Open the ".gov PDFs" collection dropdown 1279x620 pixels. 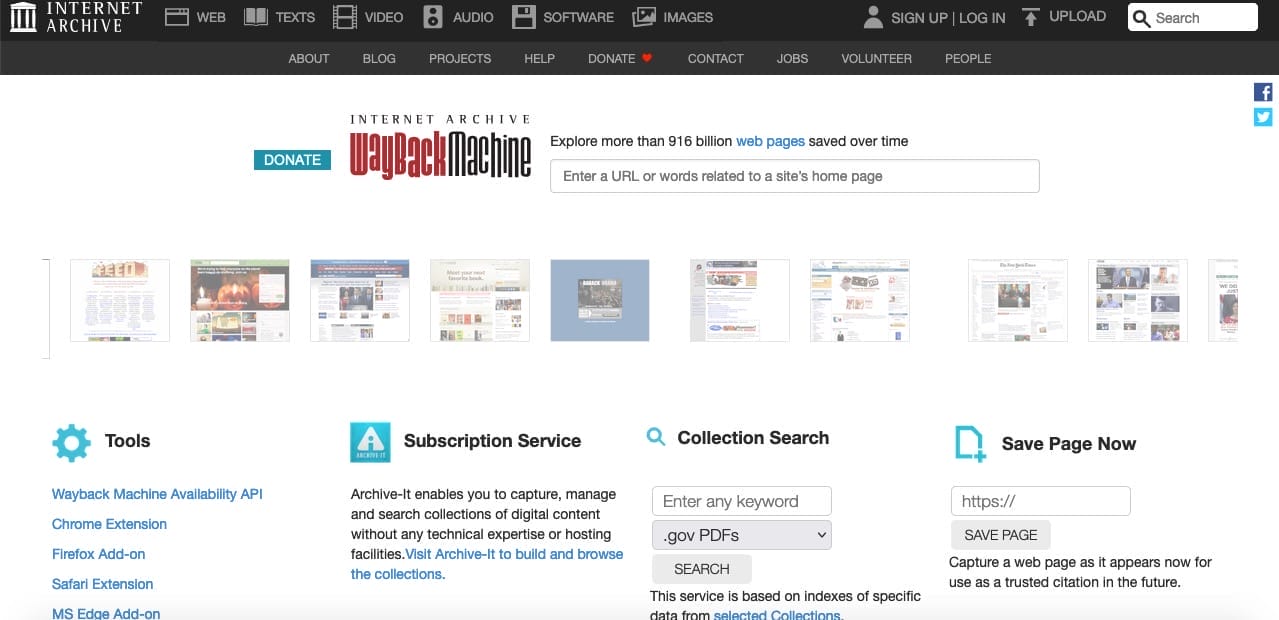coord(740,535)
